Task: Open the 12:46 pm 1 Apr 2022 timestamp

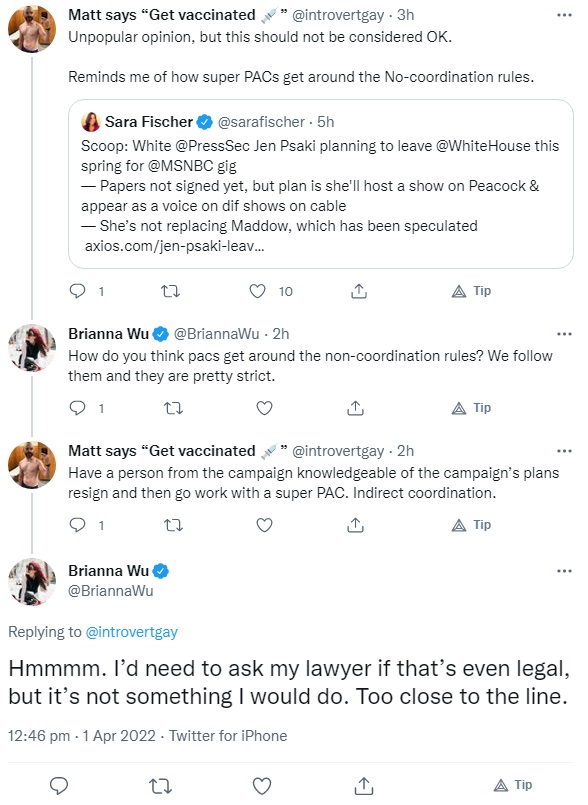Action: pyautogui.click(x=82, y=736)
